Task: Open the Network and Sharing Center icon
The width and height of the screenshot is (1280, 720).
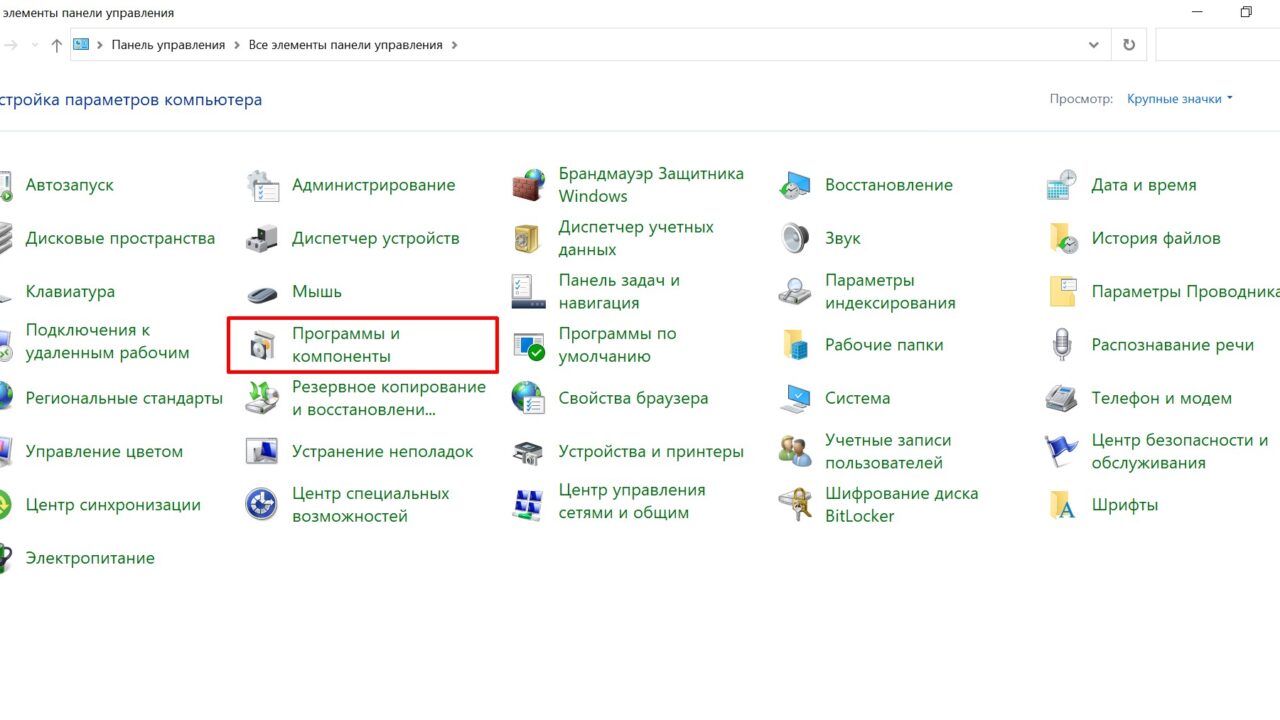Action: point(528,505)
